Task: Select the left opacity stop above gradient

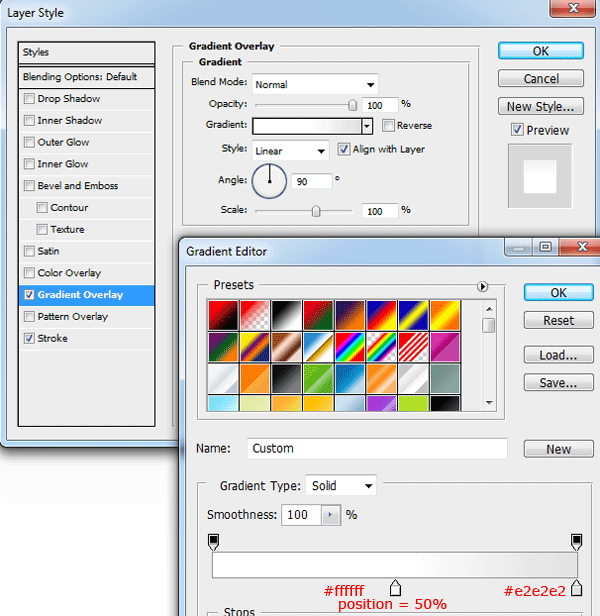Action: pyautogui.click(x=213, y=542)
